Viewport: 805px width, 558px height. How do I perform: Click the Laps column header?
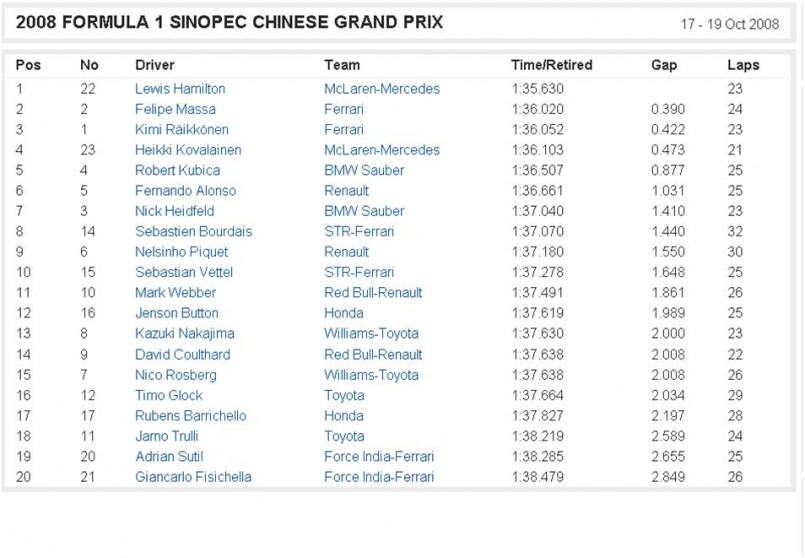pyautogui.click(x=743, y=65)
